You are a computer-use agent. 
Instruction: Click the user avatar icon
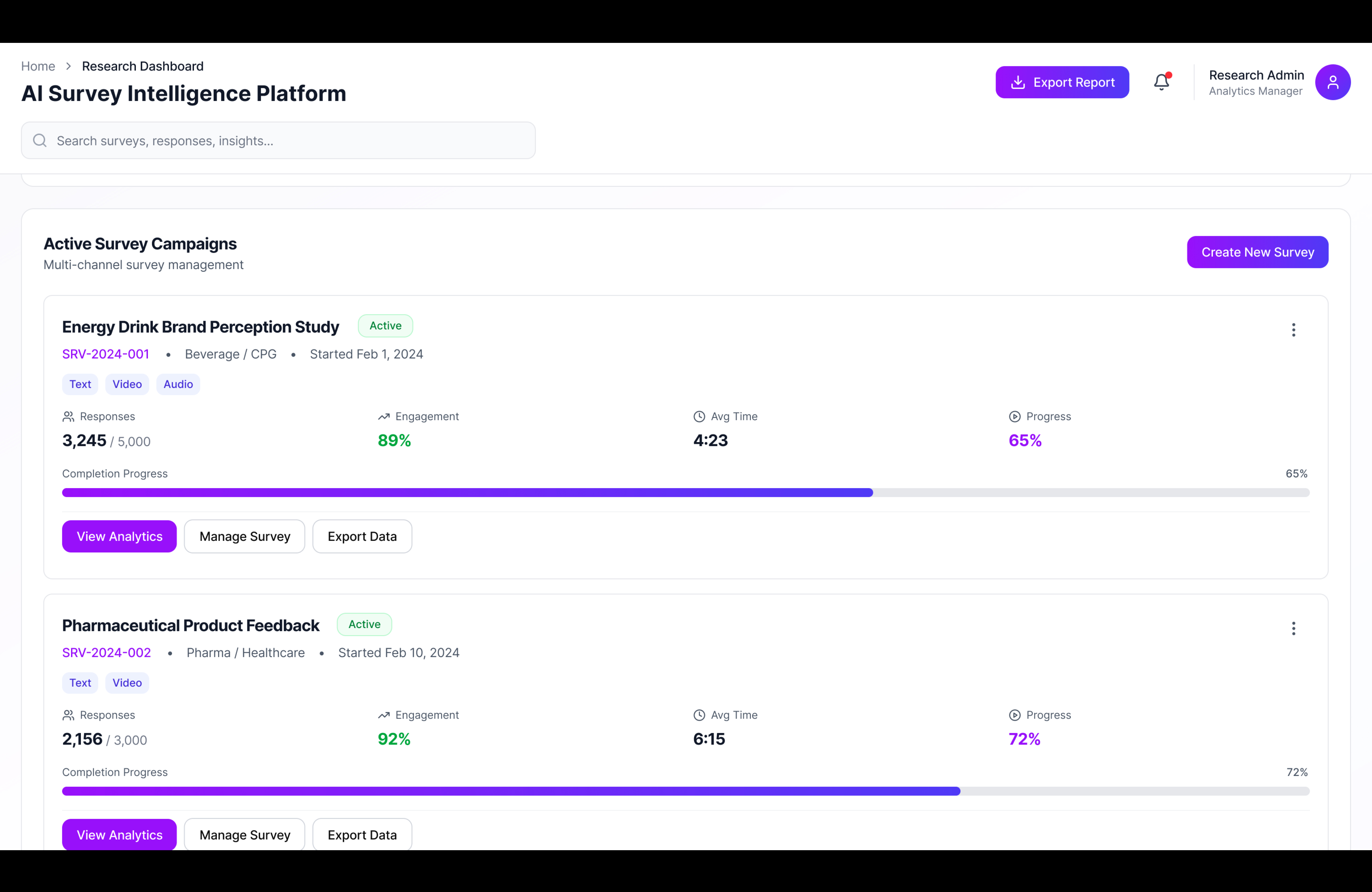(x=1333, y=82)
